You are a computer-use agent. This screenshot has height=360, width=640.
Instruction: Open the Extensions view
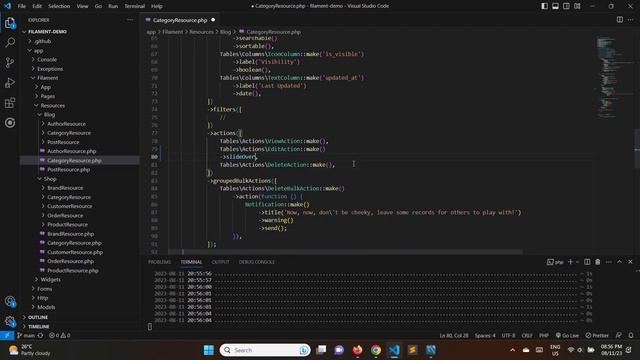(10, 102)
